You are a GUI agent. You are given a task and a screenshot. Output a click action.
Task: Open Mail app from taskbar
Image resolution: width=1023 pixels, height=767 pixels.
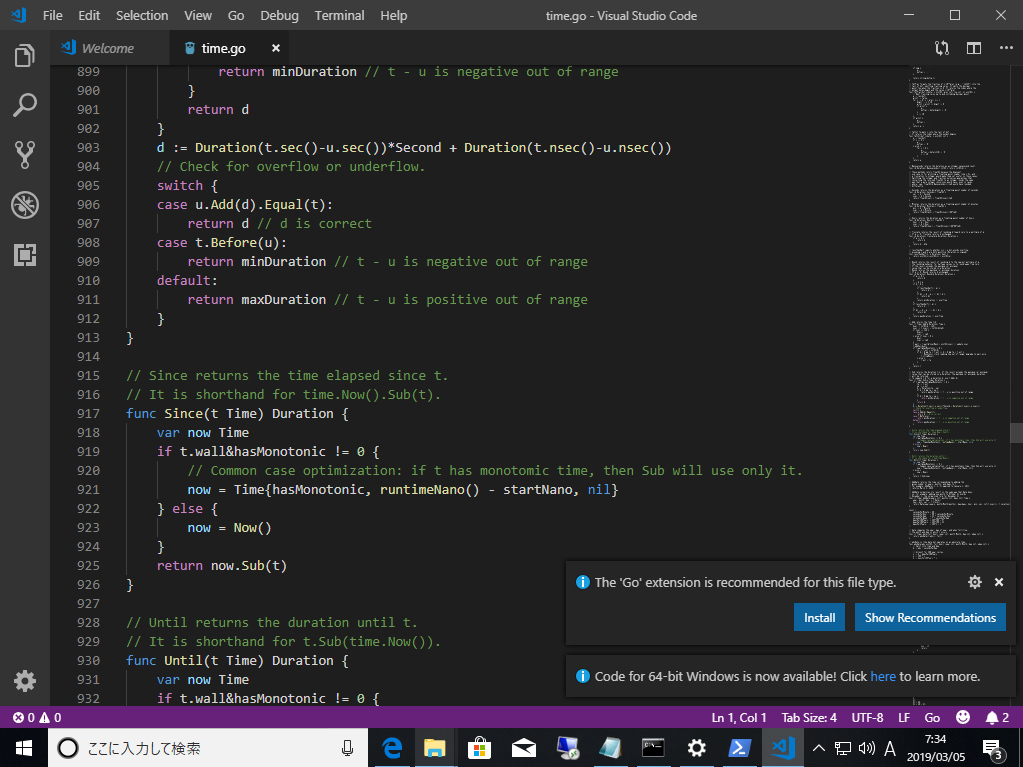click(x=523, y=748)
